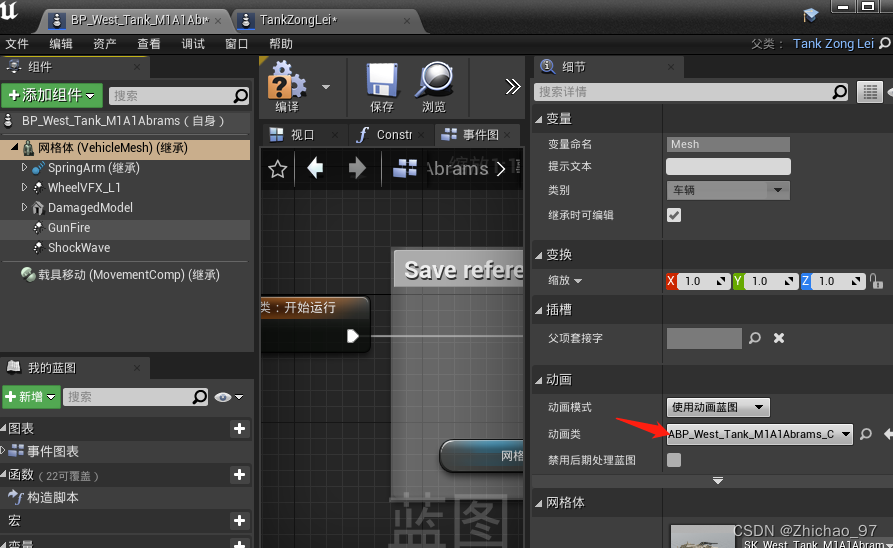Click the graph forward navigation arrow

tap(357, 168)
